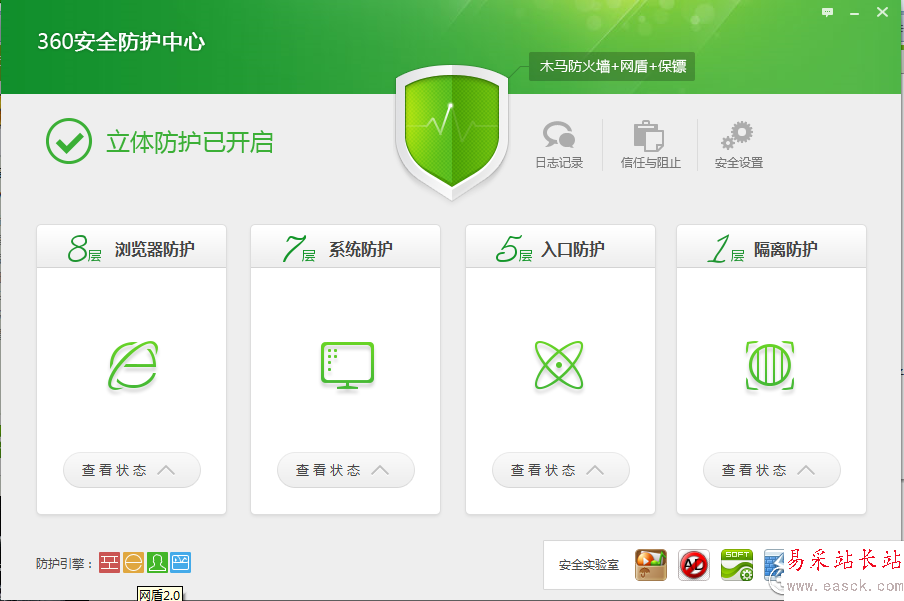Collapse 查看状态 under 浏览器防护
Image resolution: width=904 pixels, height=601 pixels.
[131, 470]
